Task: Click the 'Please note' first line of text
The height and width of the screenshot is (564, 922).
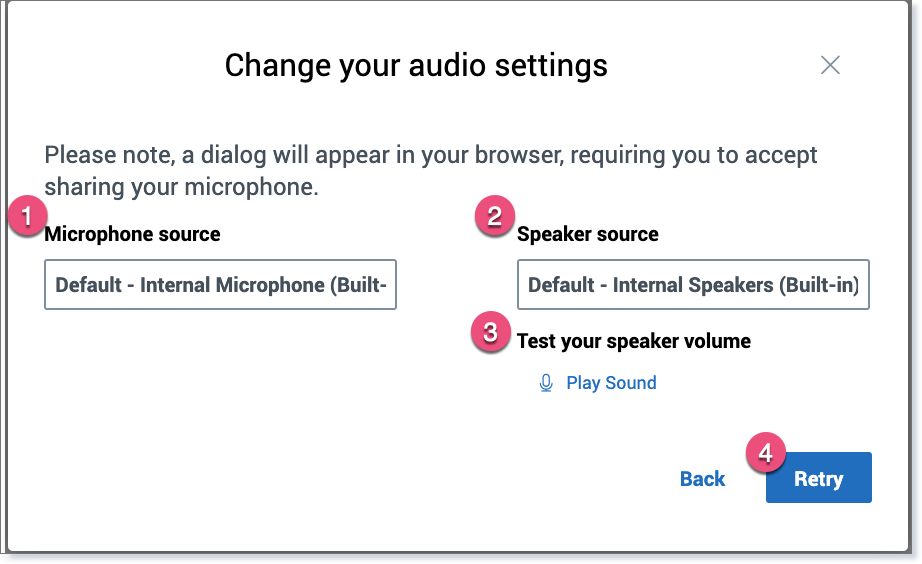Action: 431,156
